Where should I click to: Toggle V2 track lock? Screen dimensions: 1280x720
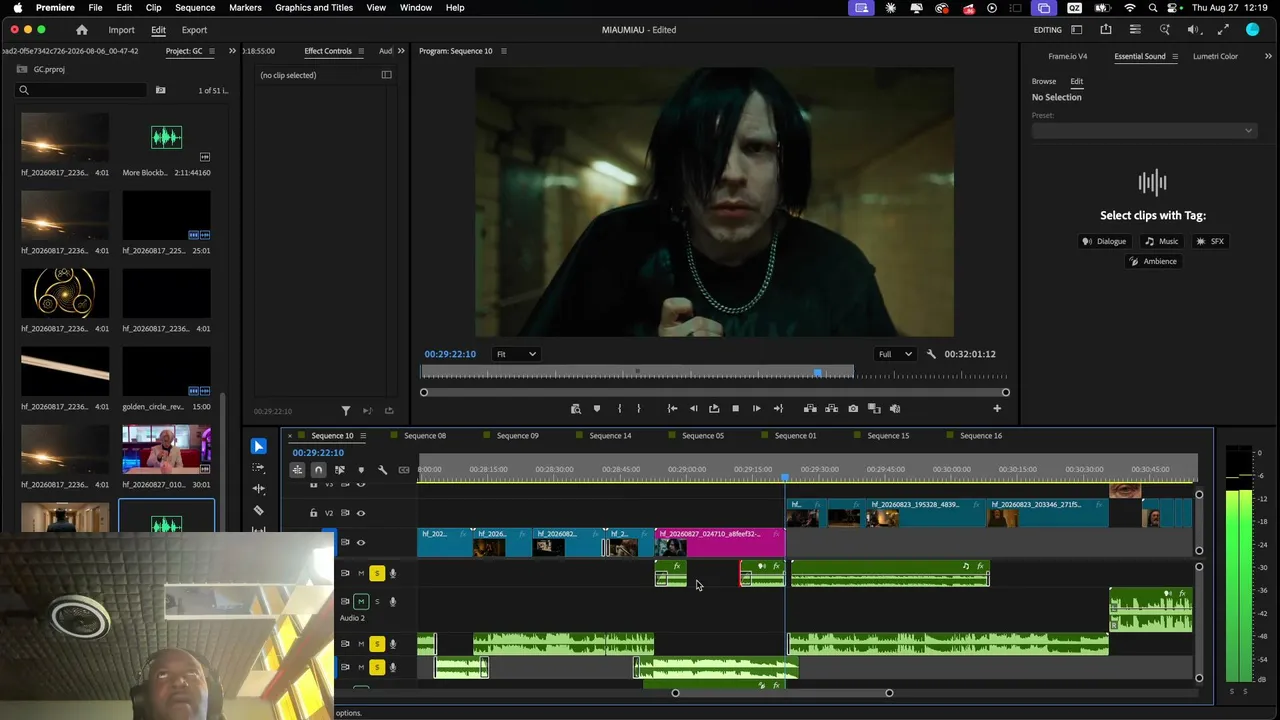pos(313,513)
